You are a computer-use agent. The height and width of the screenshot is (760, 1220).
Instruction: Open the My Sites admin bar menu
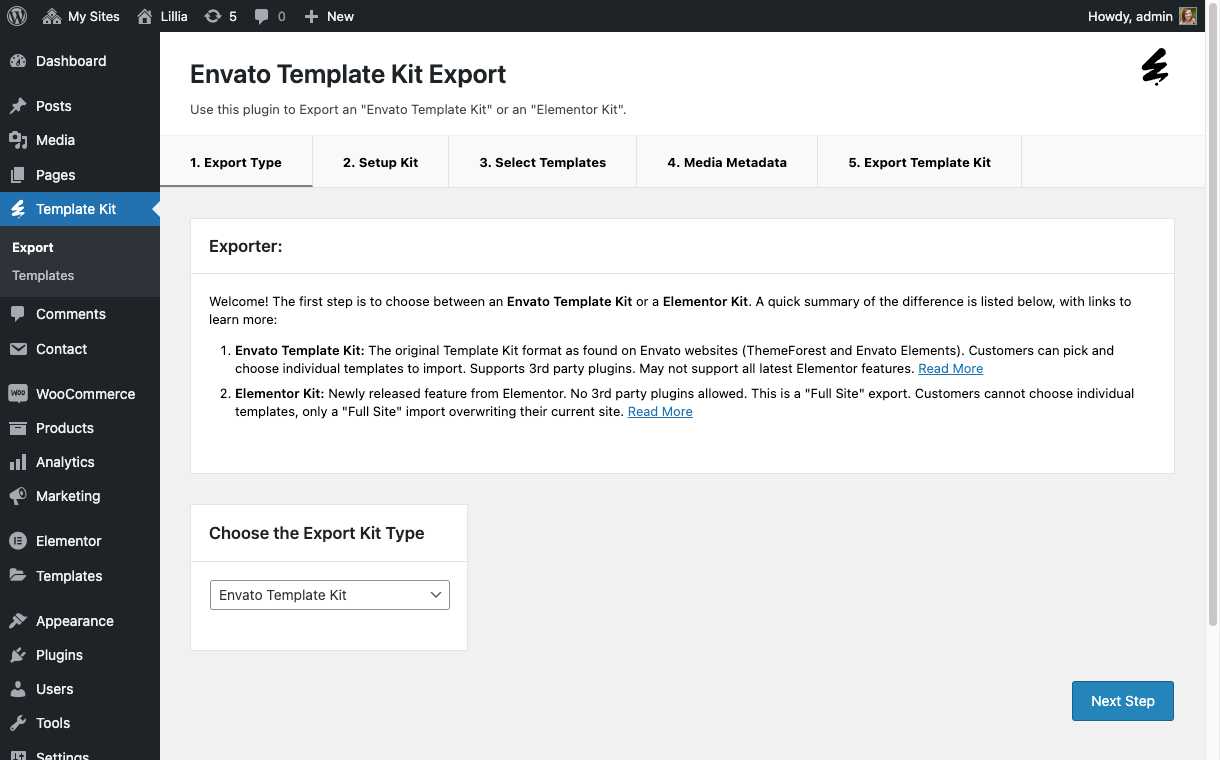[81, 16]
